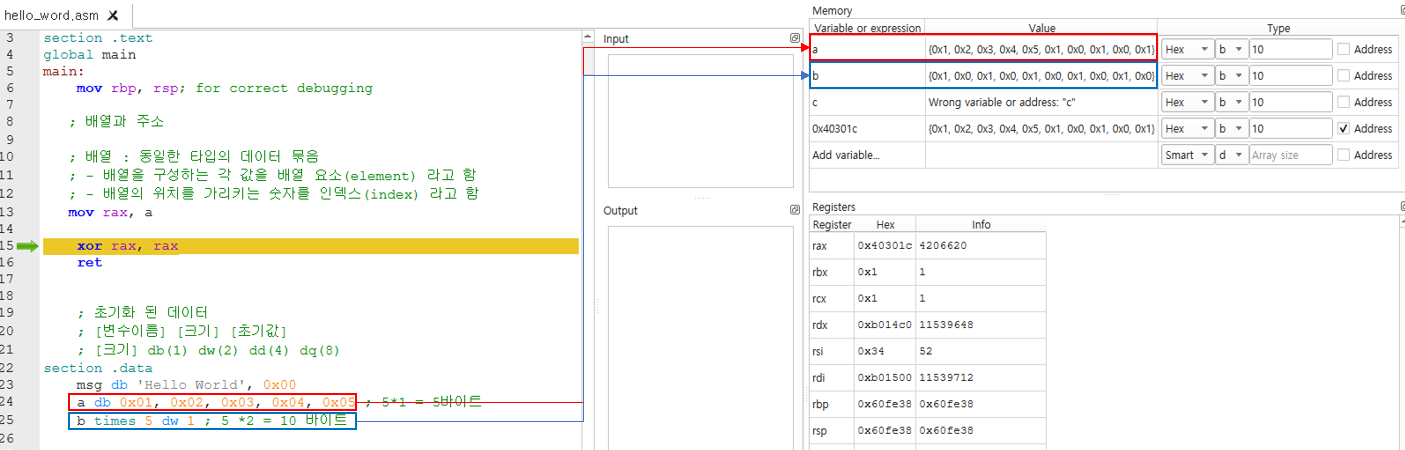Open the Hex format dropdown for variable c
Viewport: 1405px width, 450px height.
pyautogui.click(x=1188, y=102)
